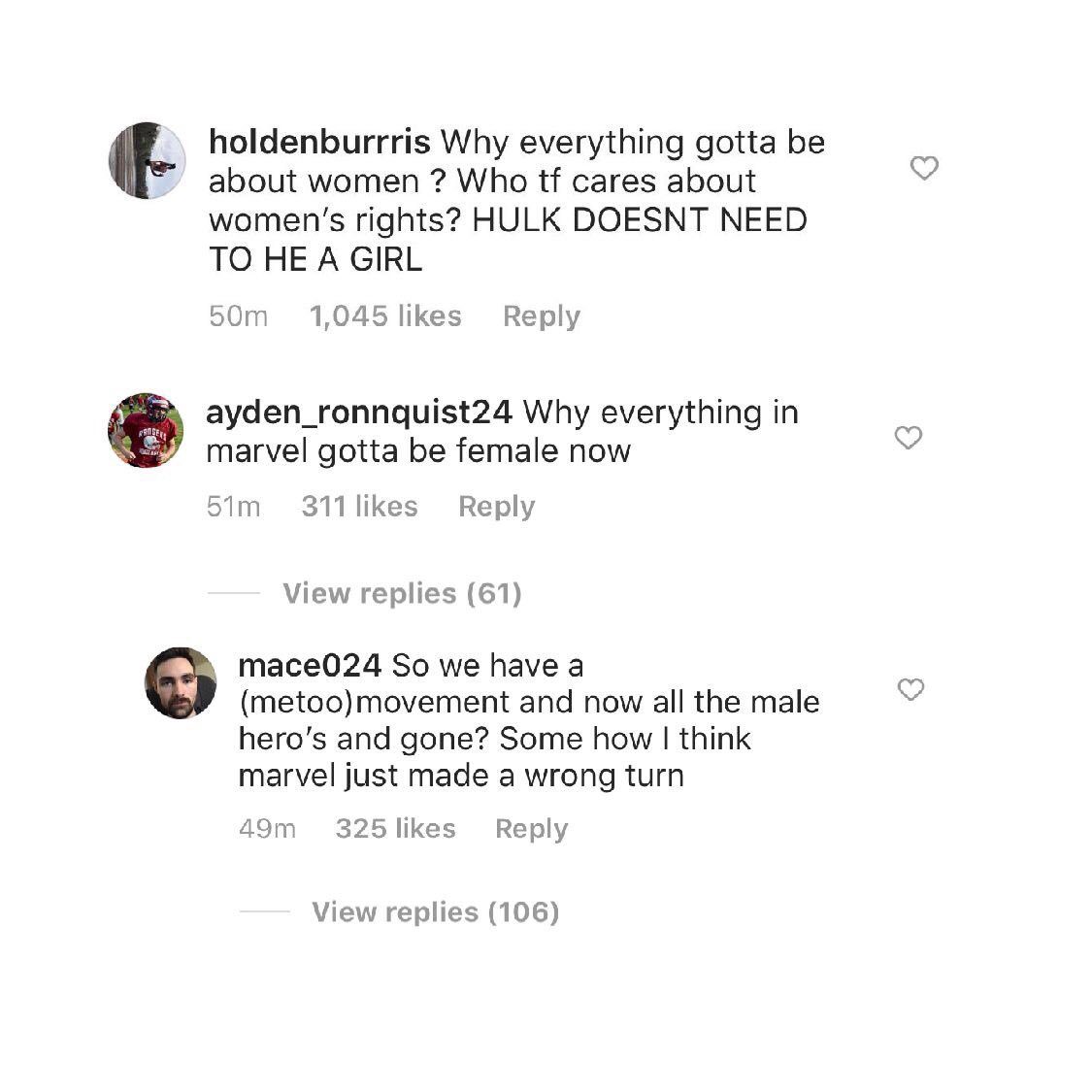
Task: Open holdenburrris profile picture
Action: tap(147, 161)
